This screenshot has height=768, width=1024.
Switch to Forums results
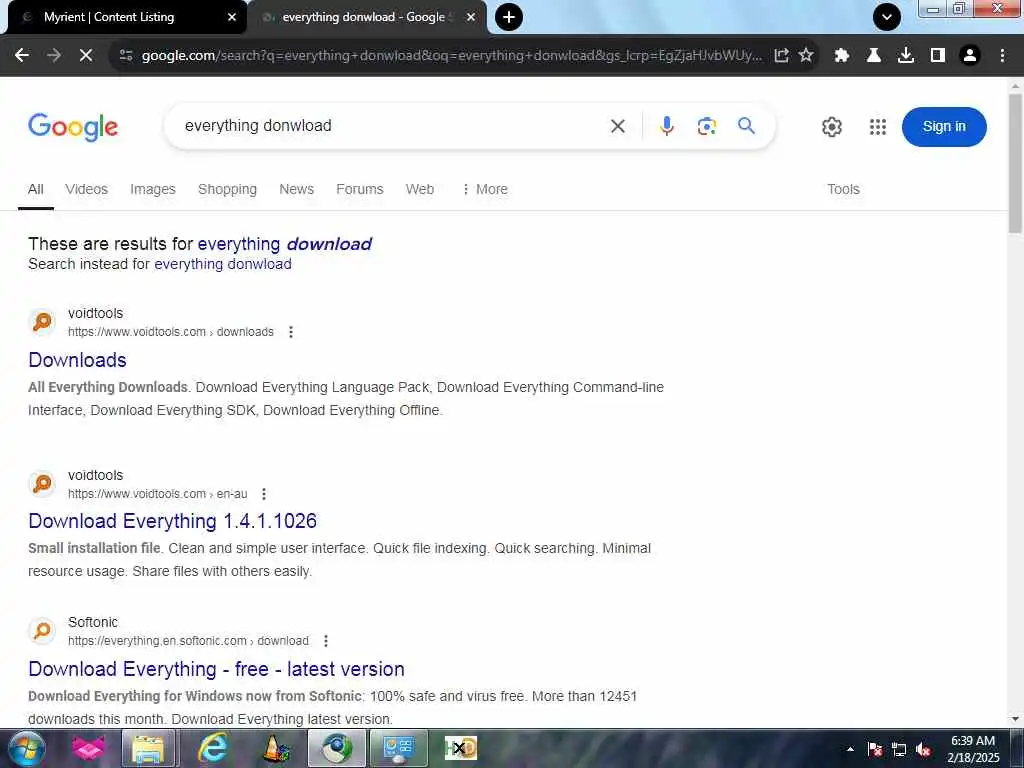[360, 189]
